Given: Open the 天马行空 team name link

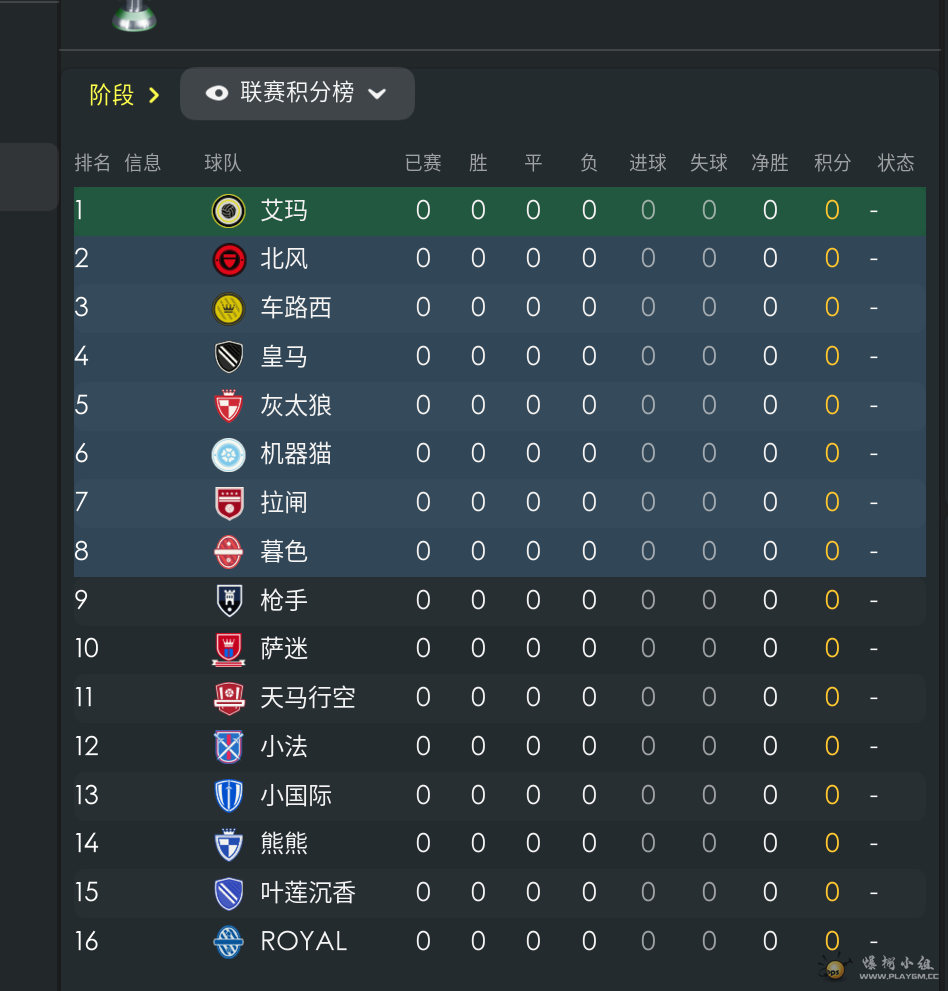Looking at the screenshot, I should pyautogui.click(x=308, y=697).
